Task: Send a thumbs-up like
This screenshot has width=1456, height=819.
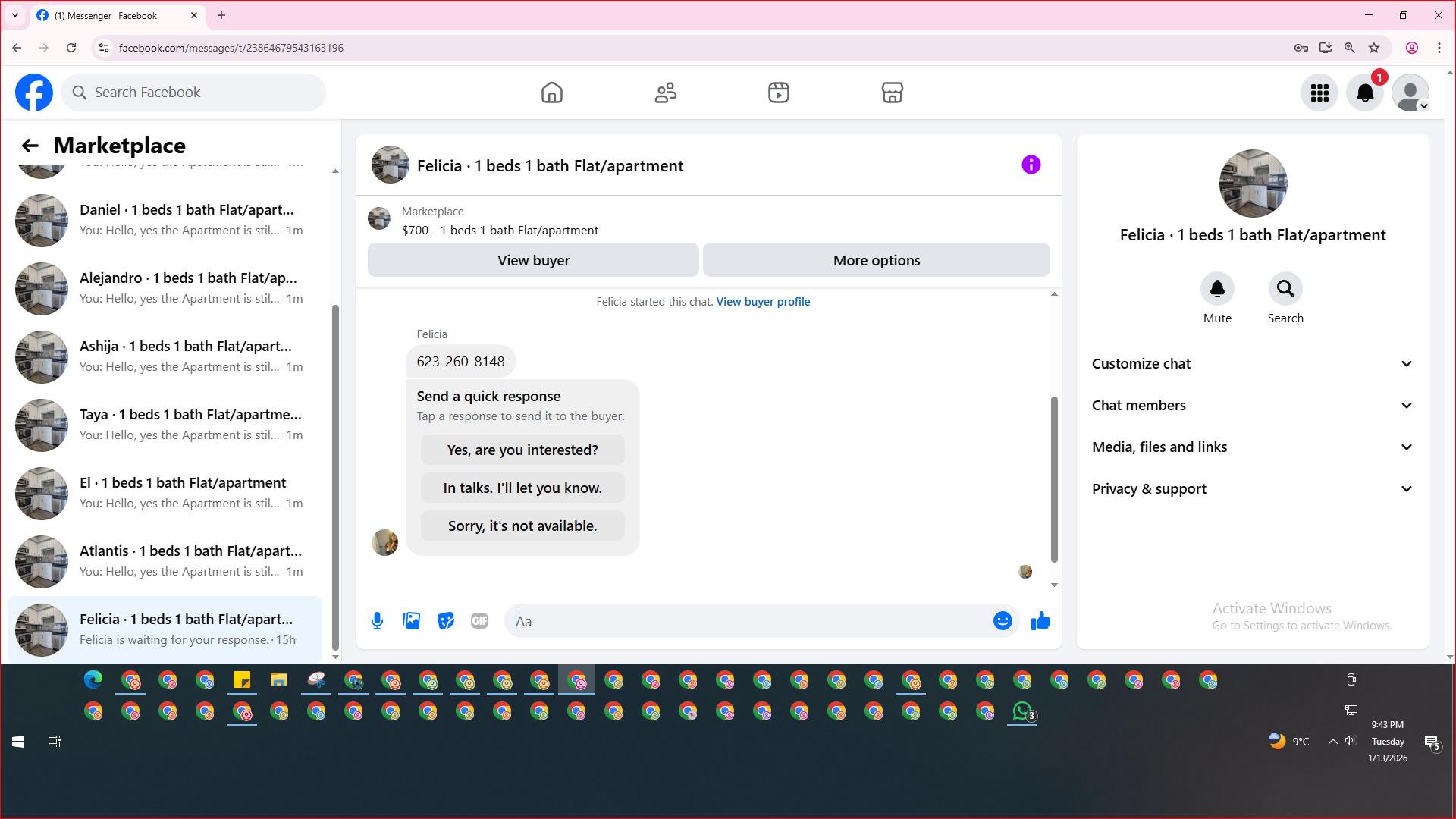Action: (x=1040, y=621)
